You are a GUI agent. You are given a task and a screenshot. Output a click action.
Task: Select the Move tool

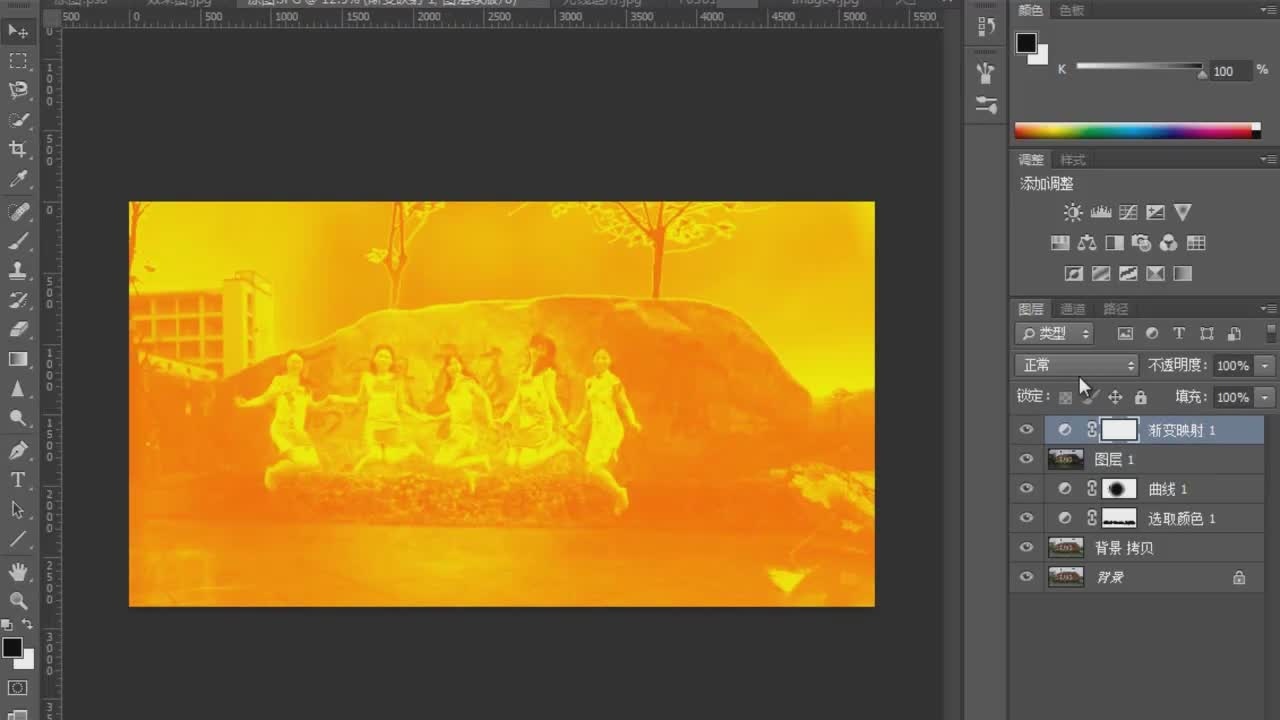tap(18, 32)
